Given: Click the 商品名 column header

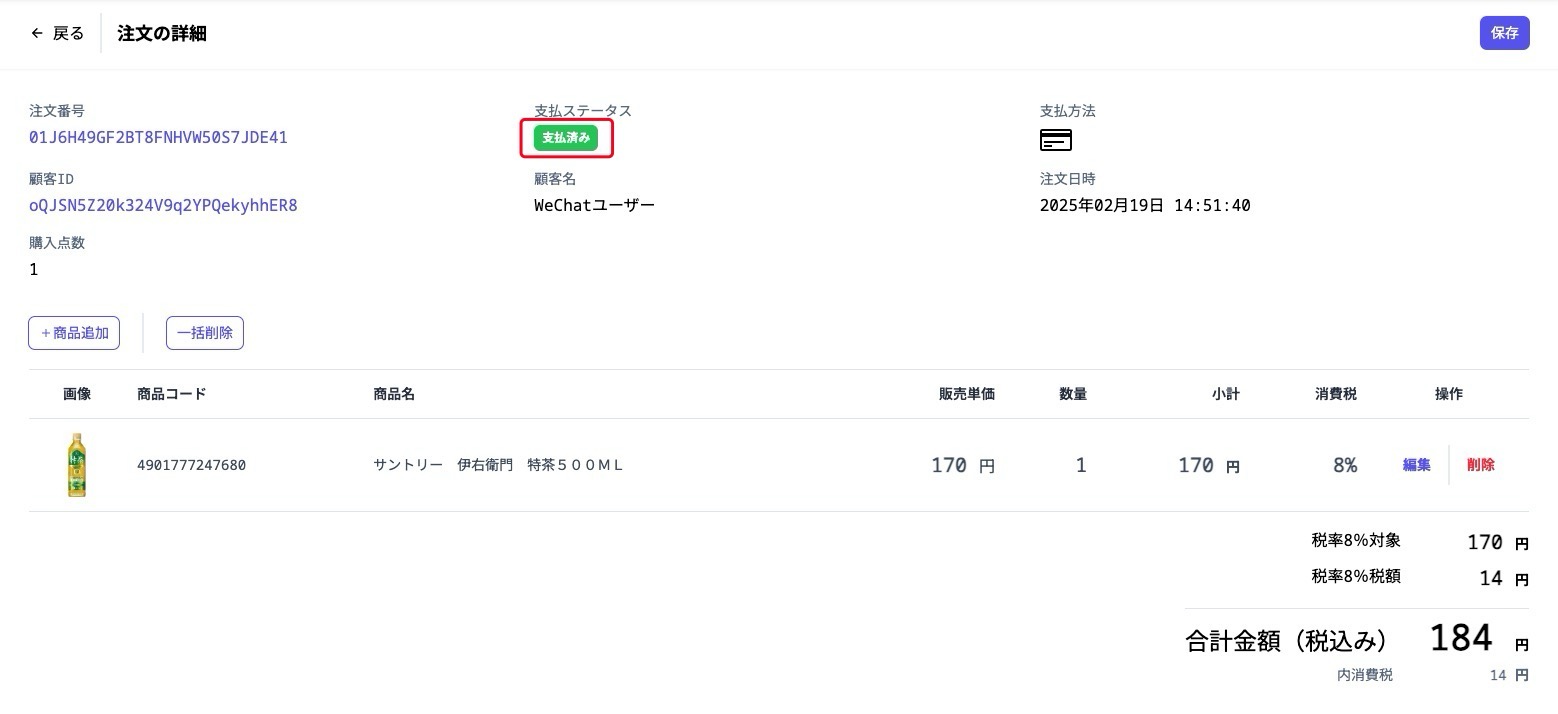Looking at the screenshot, I should coord(393,394).
